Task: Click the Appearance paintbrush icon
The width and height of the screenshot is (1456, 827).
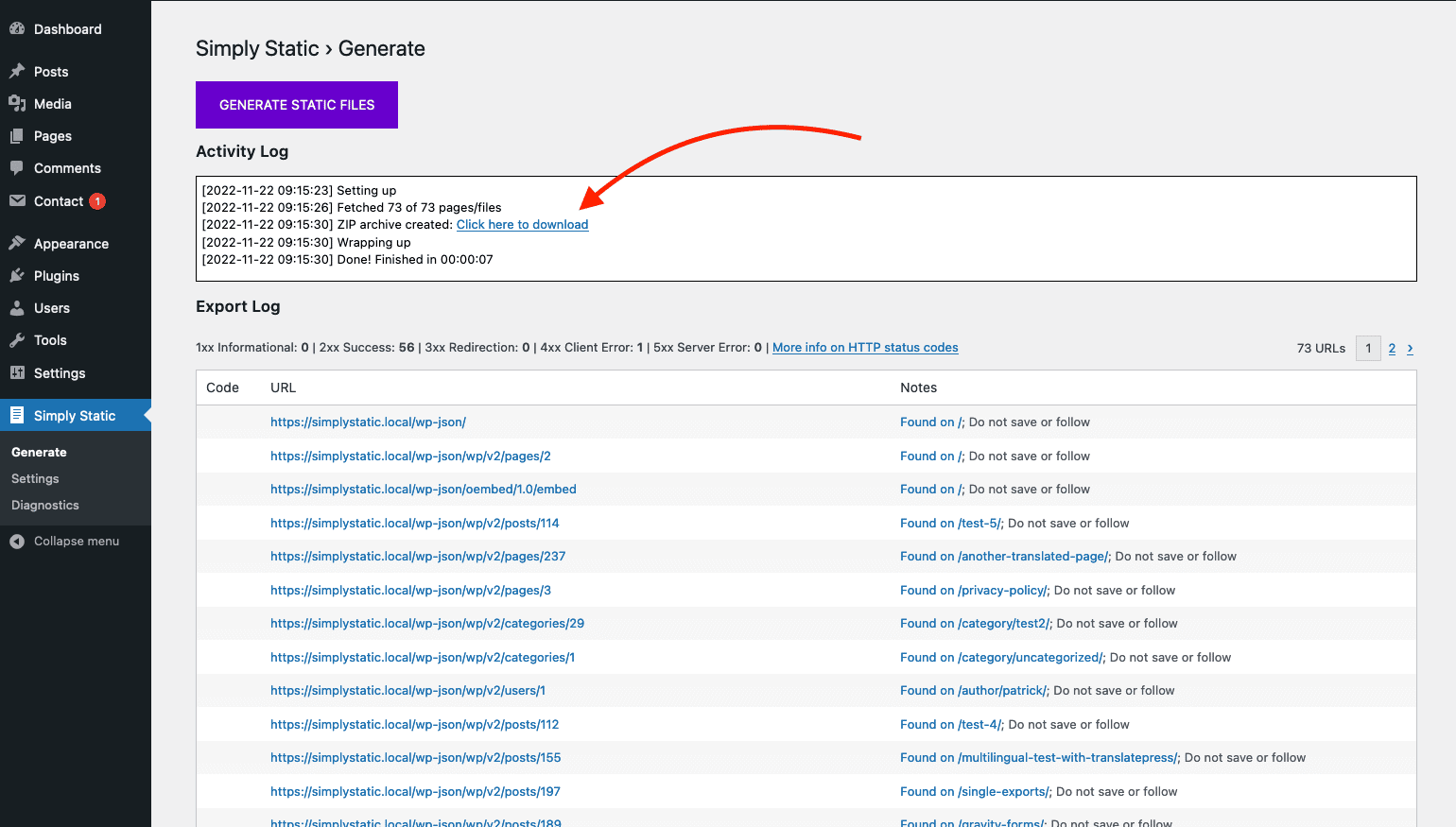Action: tap(17, 244)
